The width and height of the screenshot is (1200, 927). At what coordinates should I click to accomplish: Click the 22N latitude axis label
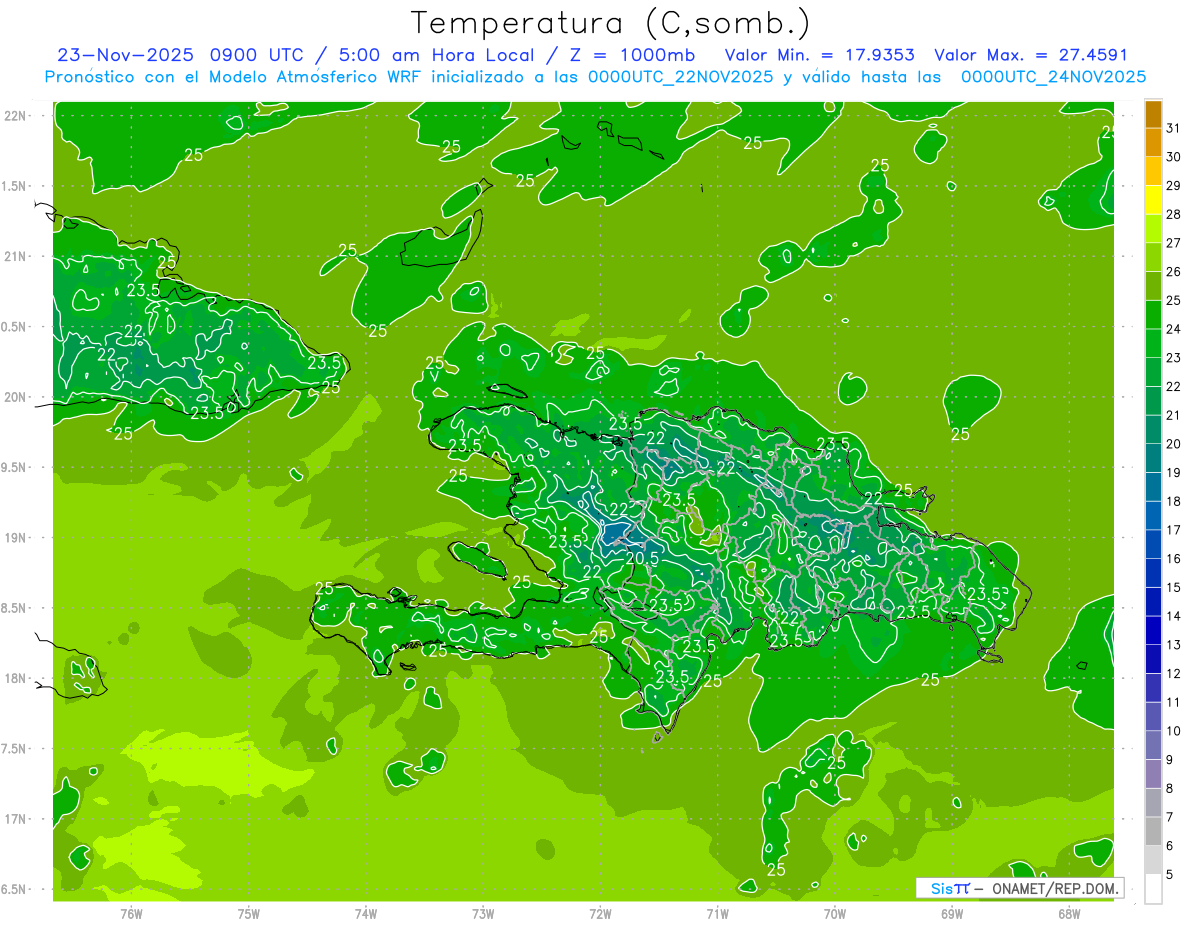pyautogui.click(x=14, y=116)
